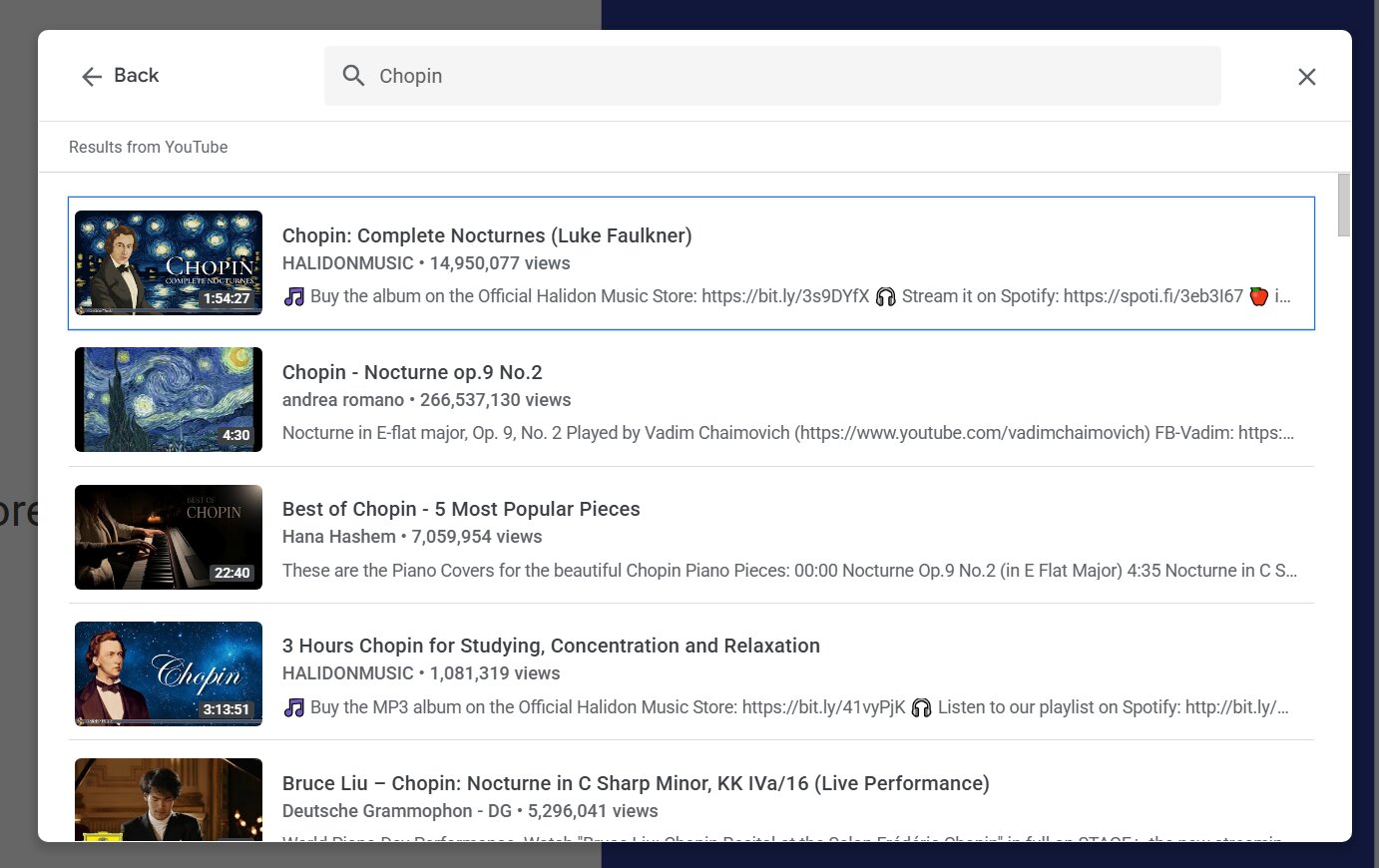Click the Chopin search input field
Viewport: 1379px width, 868px height.
772,76
